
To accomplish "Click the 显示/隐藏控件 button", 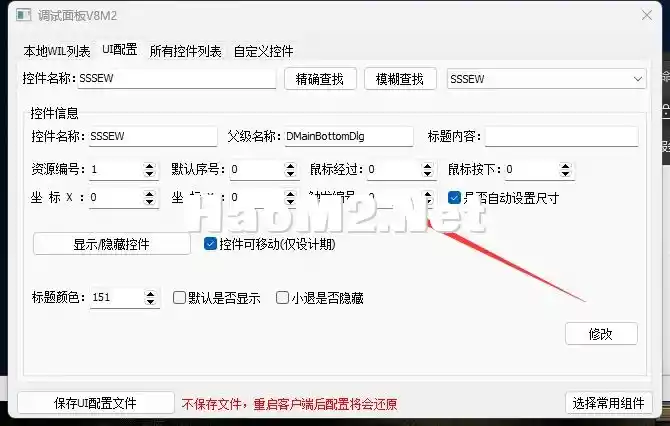I will 112,244.
